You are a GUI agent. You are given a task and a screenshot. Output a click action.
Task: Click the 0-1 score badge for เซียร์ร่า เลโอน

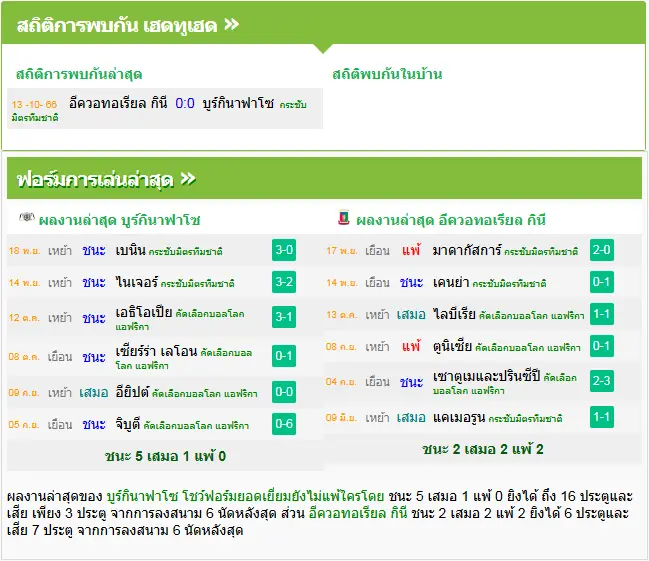point(284,356)
